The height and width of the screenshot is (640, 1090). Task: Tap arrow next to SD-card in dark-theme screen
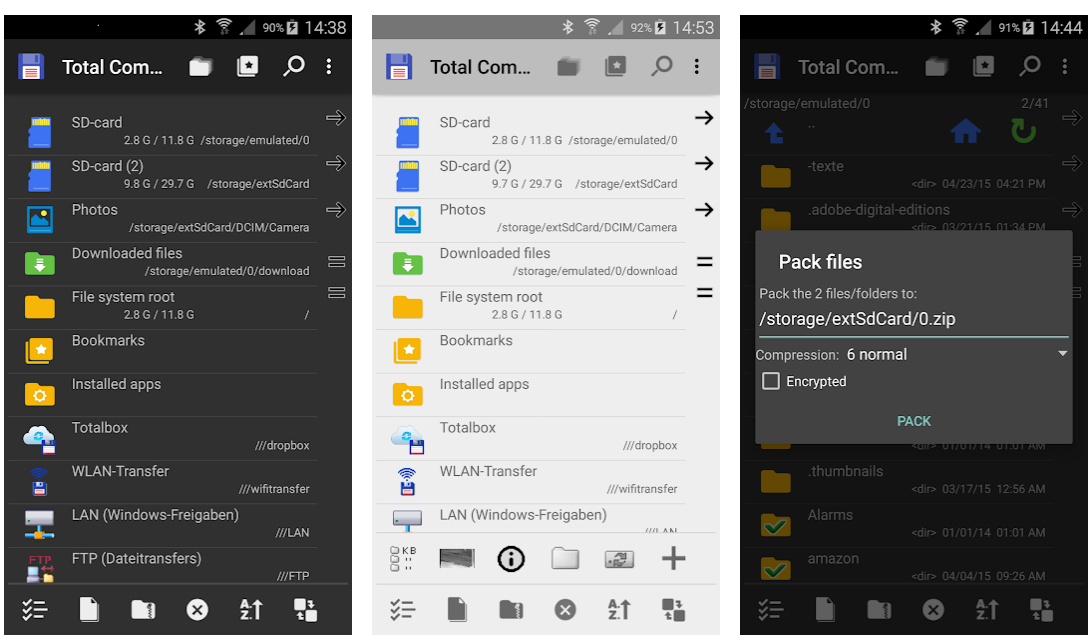[336, 117]
